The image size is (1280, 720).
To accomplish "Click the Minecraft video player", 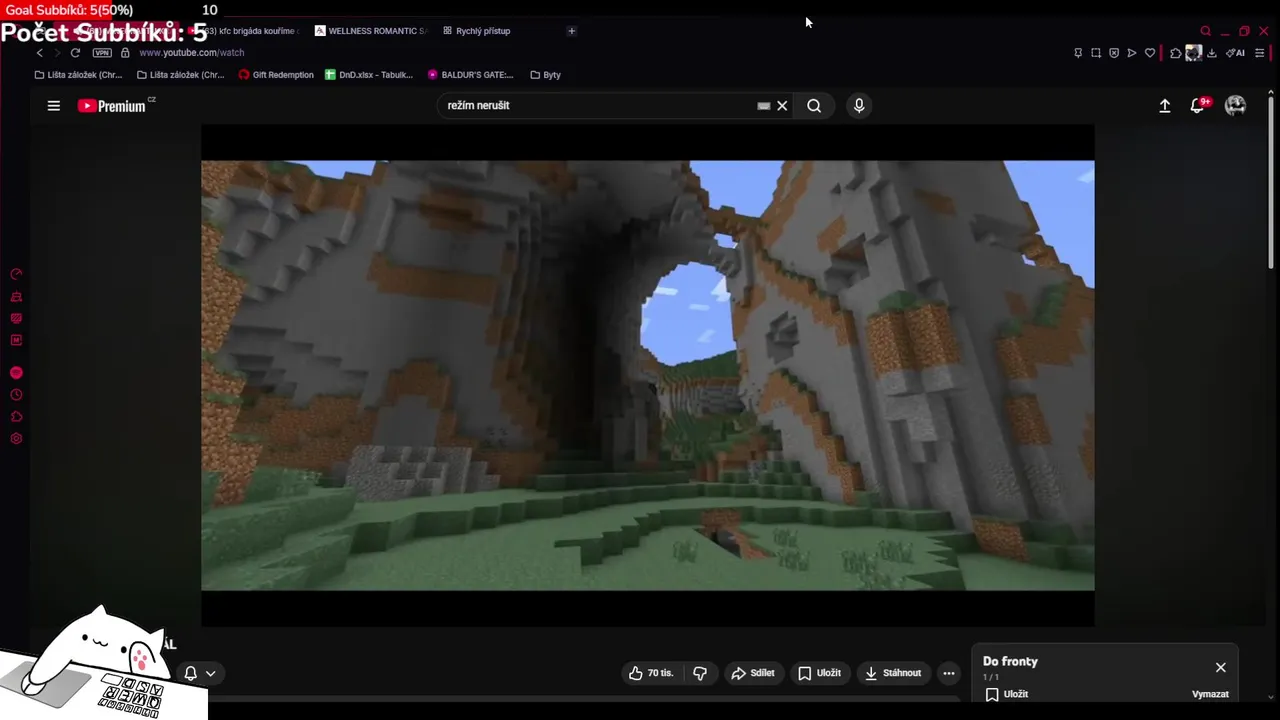I will [x=648, y=375].
